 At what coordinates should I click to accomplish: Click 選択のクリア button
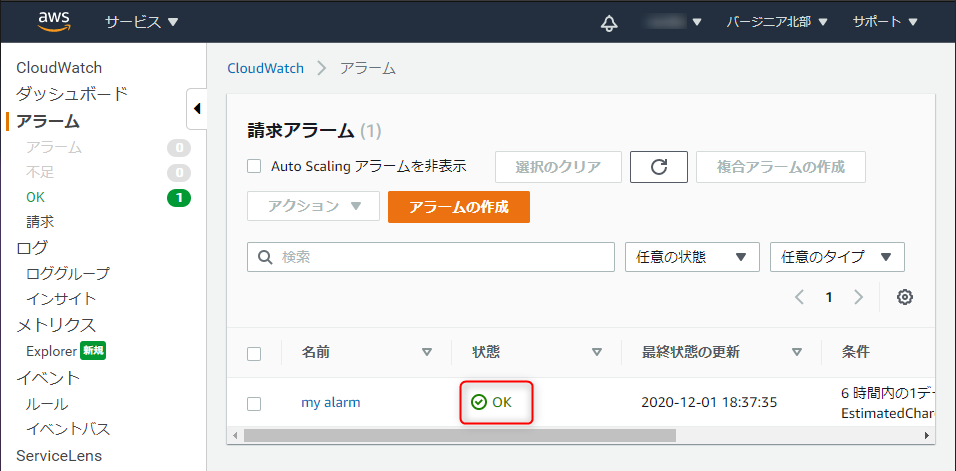coord(558,167)
